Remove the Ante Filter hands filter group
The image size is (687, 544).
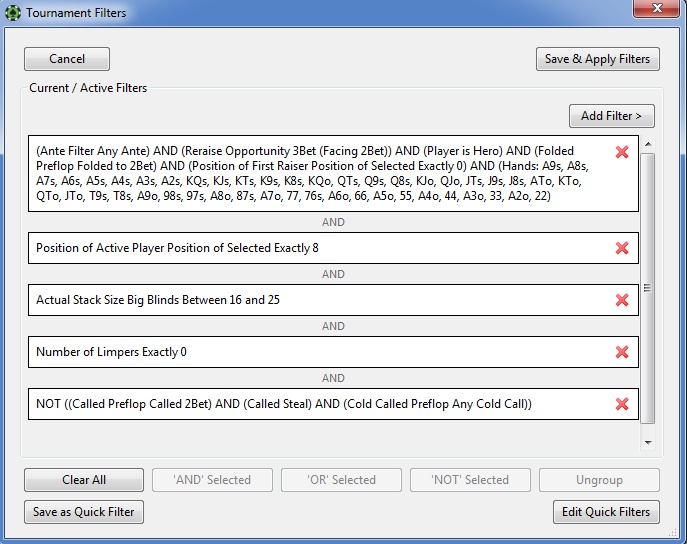622,152
